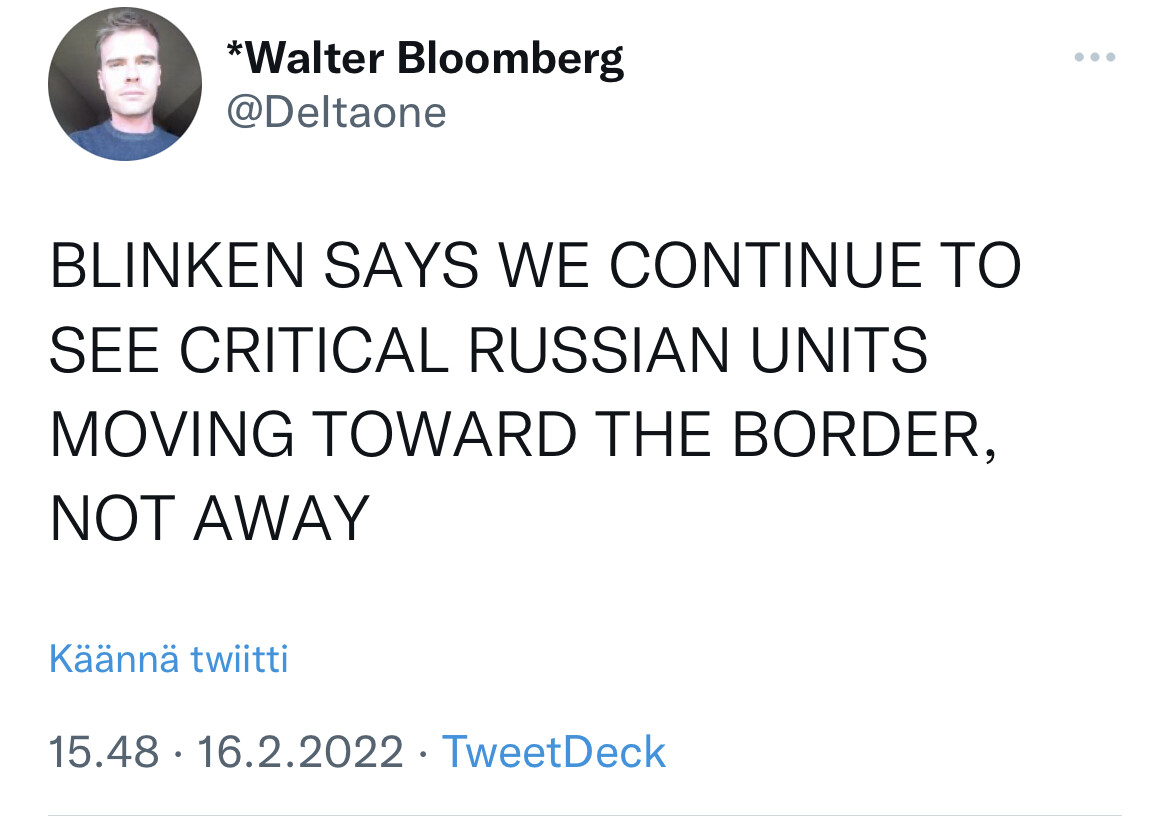Screen dimensions: 1170x840
Task: Open Walter Bloomberg's profile picture
Action: (x=125, y=84)
